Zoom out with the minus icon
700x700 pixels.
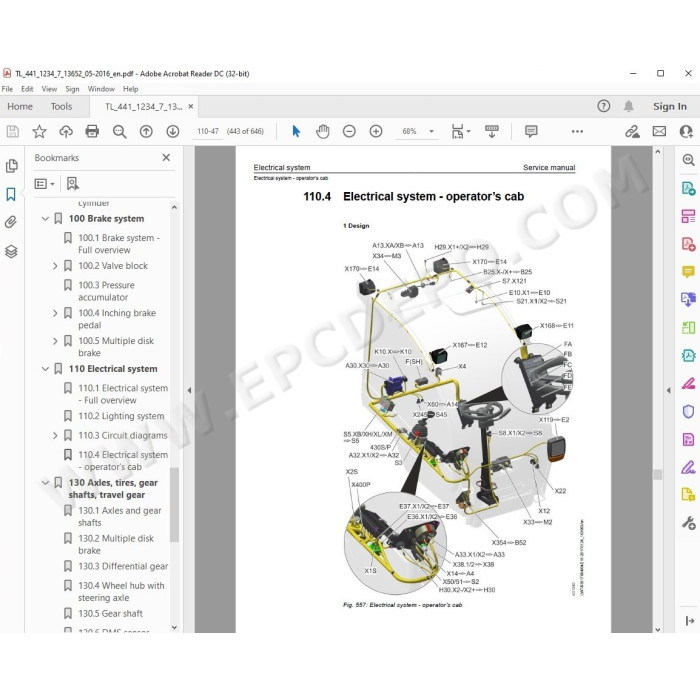pos(349,131)
